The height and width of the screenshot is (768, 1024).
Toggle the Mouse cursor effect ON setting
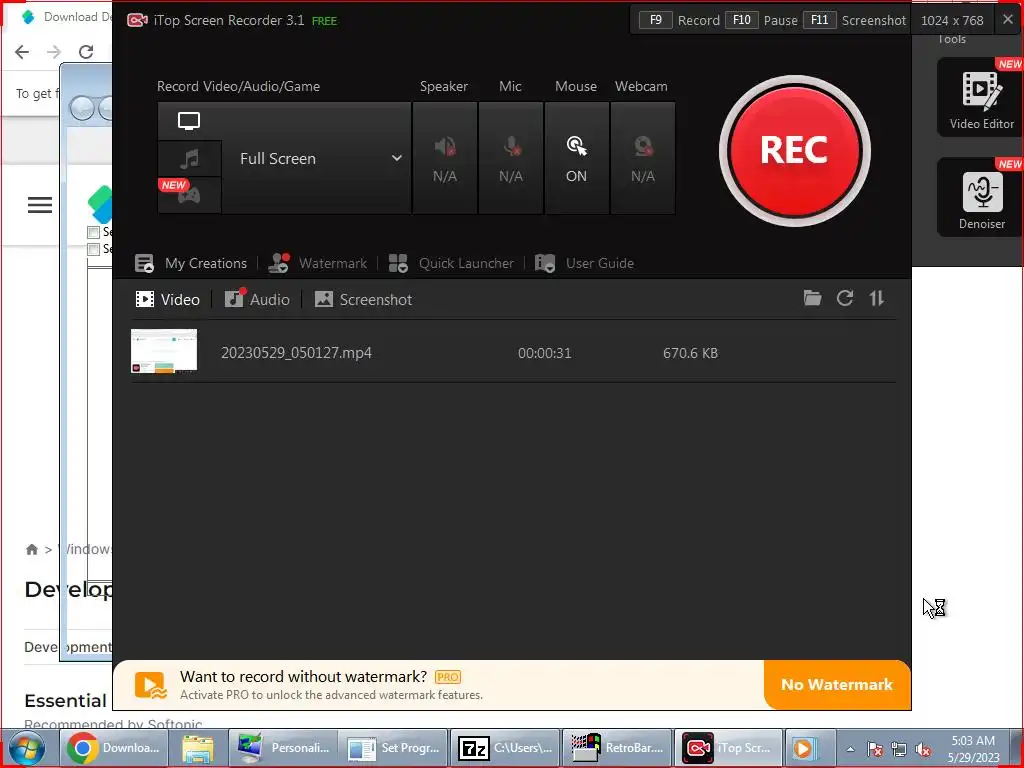point(577,158)
